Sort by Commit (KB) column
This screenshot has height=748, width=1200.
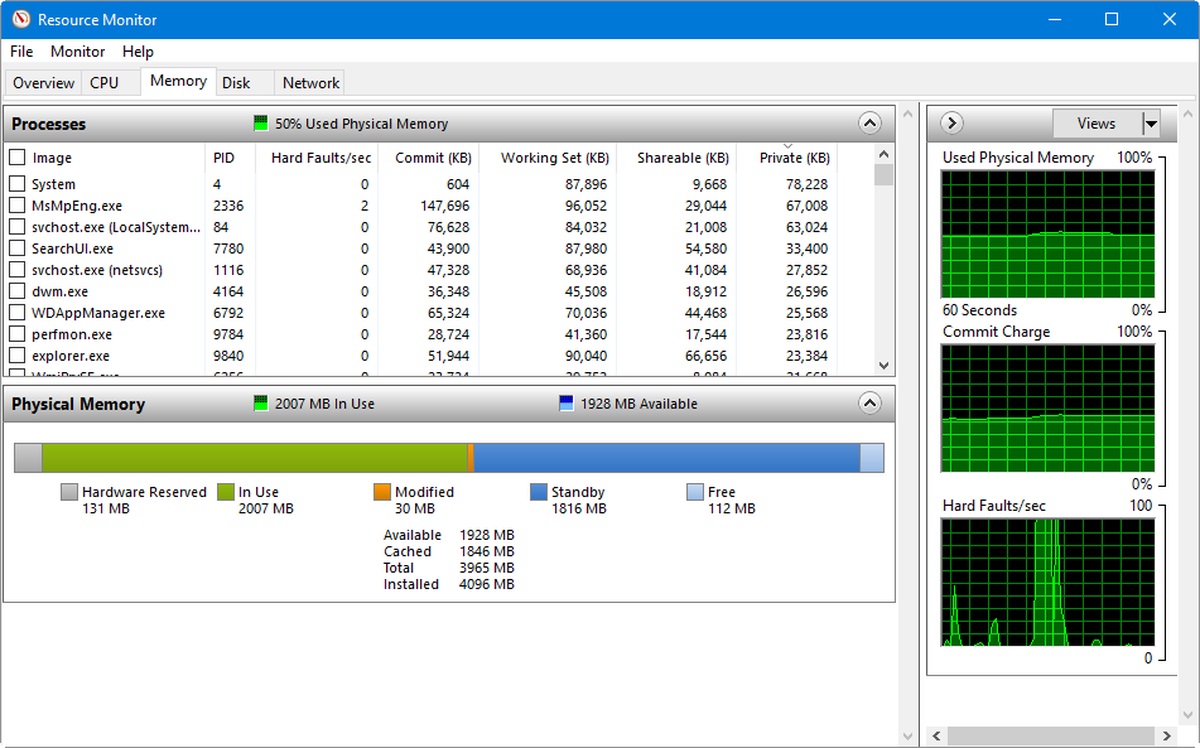[428, 157]
